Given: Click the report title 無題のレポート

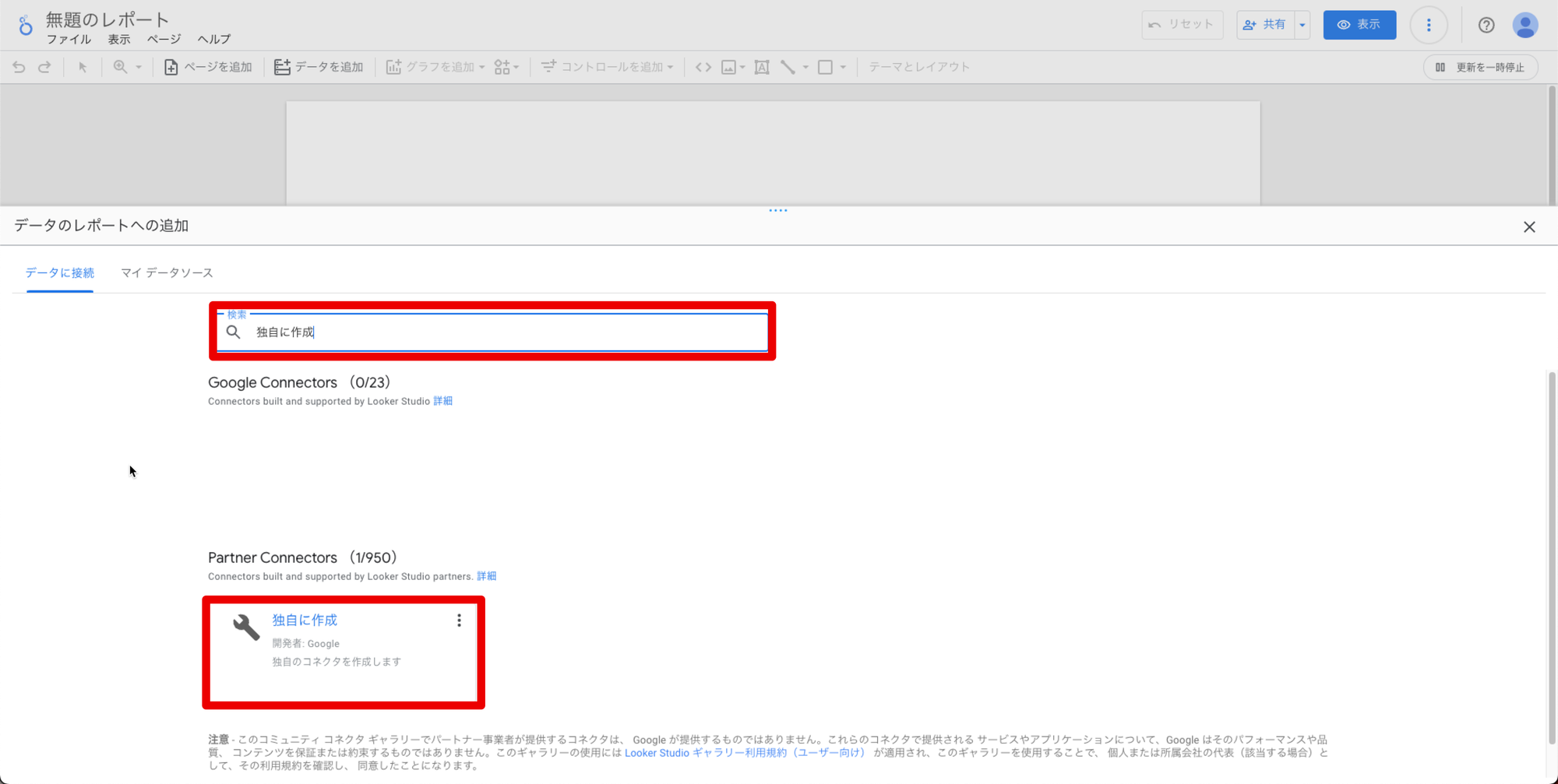Looking at the screenshot, I should [x=108, y=19].
